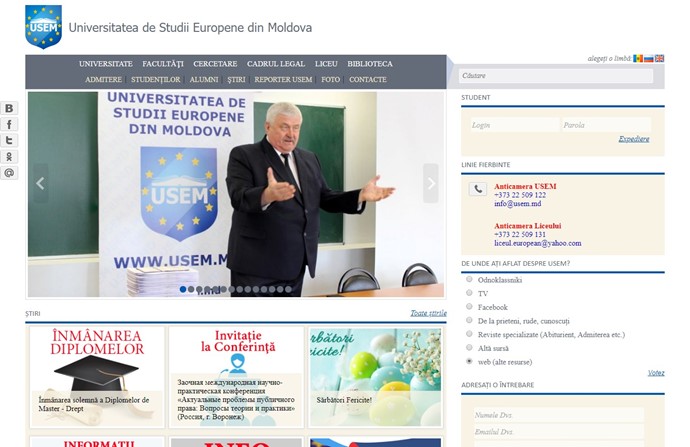This screenshot has height=447, width=690.
Task: Choose English via the UK flag
Action: pos(659,59)
